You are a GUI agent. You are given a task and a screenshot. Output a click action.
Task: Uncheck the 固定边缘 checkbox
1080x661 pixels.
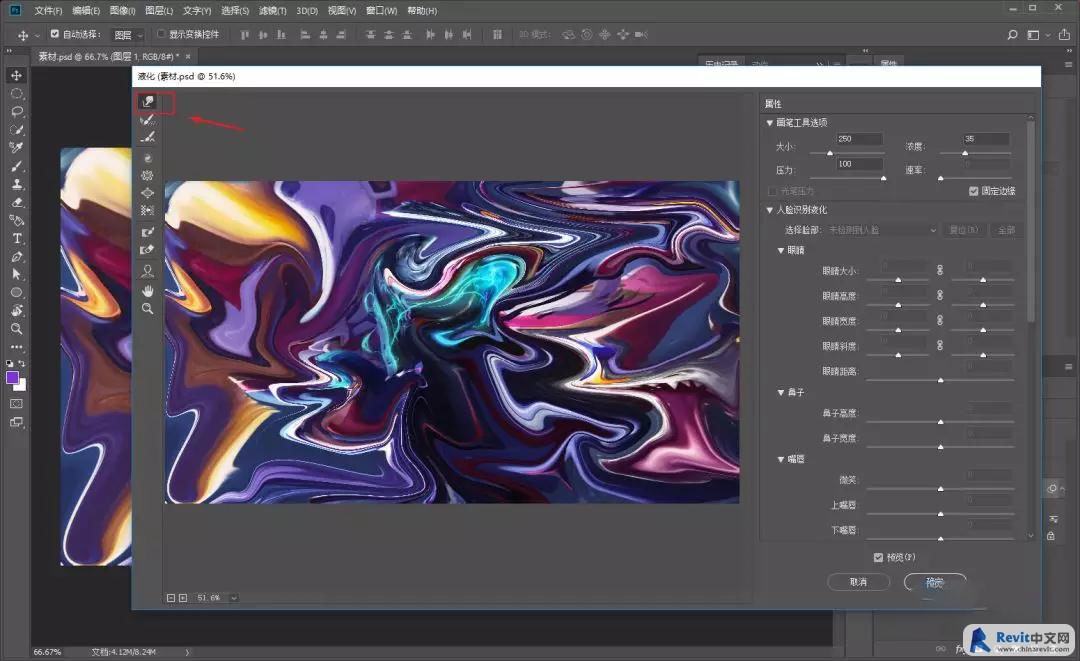click(973, 191)
